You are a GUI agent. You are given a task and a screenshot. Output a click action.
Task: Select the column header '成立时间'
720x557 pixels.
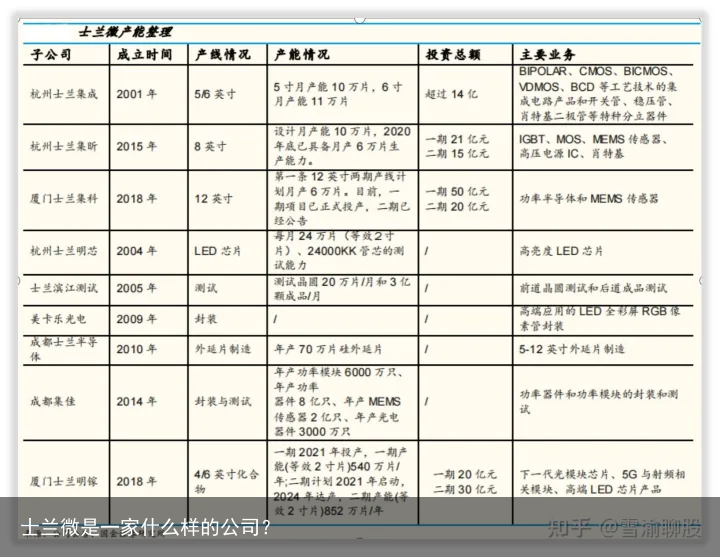click(144, 55)
